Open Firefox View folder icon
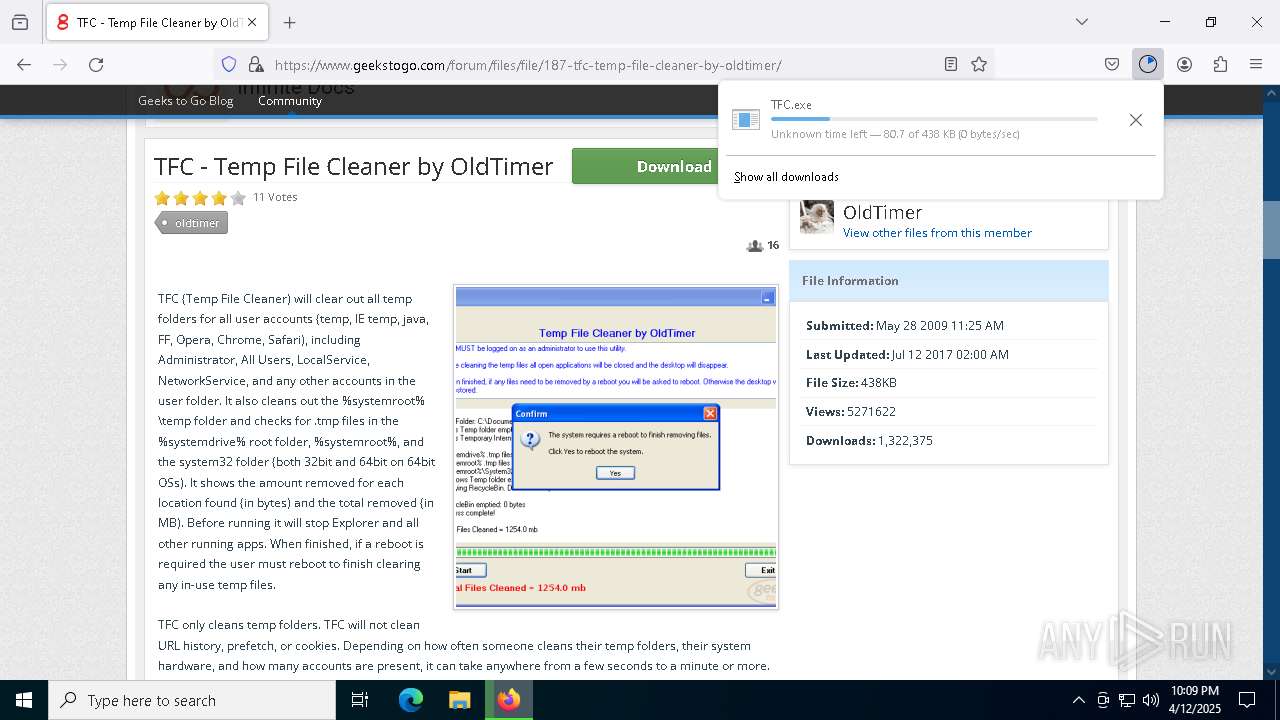This screenshot has height=720, width=1280. (x=20, y=22)
